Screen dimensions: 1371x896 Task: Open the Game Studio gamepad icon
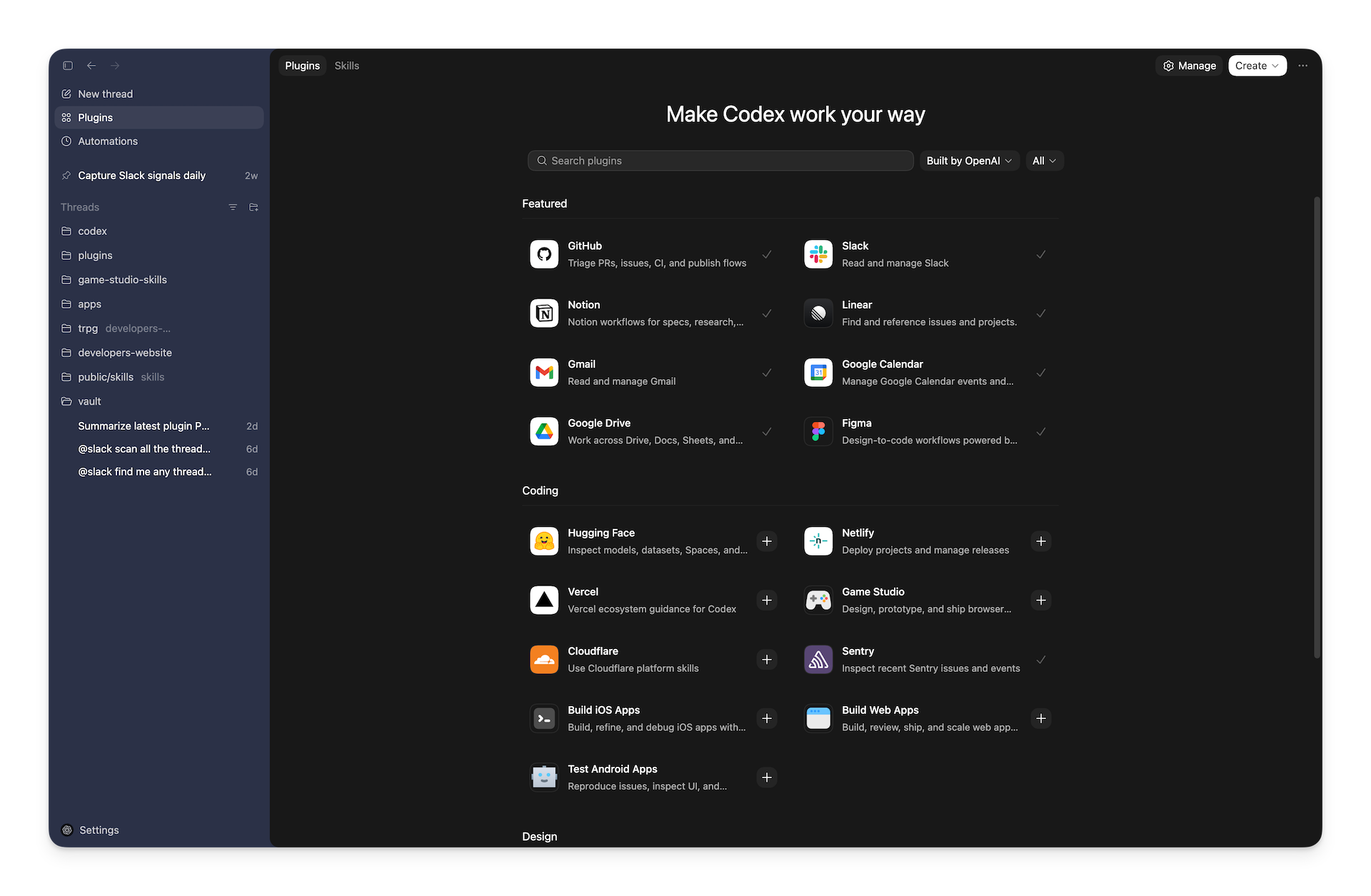pos(818,600)
